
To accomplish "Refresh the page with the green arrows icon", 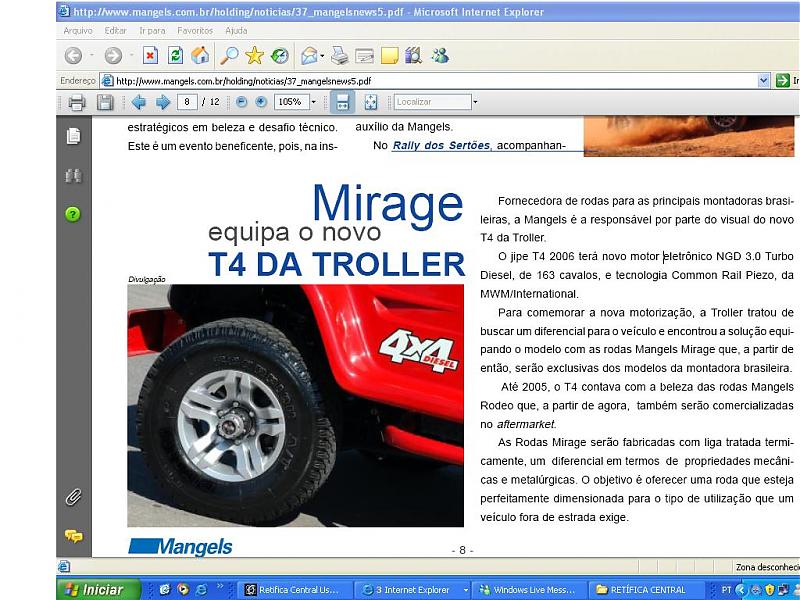I will pyautogui.click(x=175, y=55).
